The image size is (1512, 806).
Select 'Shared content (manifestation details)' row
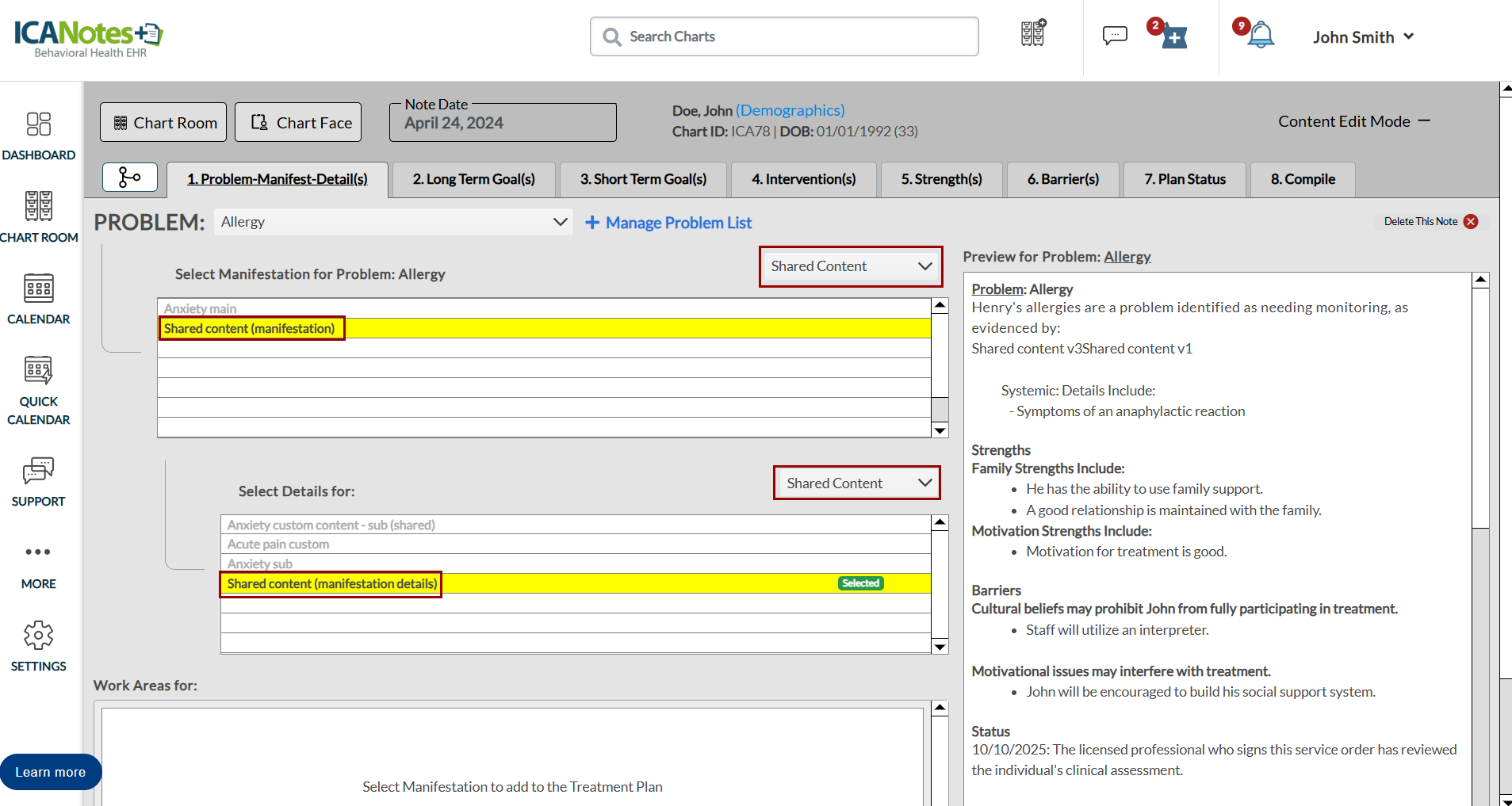click(331, 584)
